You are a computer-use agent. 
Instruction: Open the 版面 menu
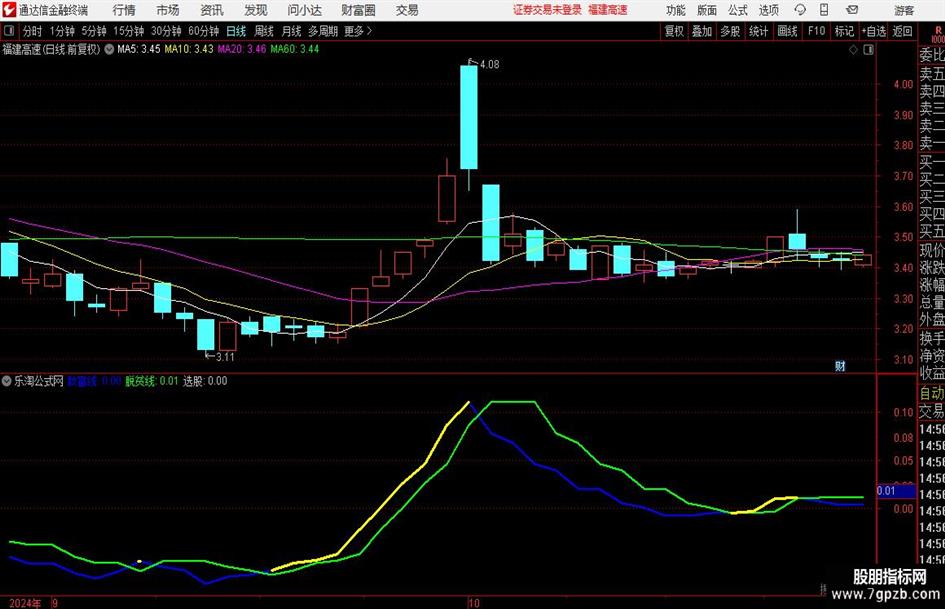click(x=707, y=10)
